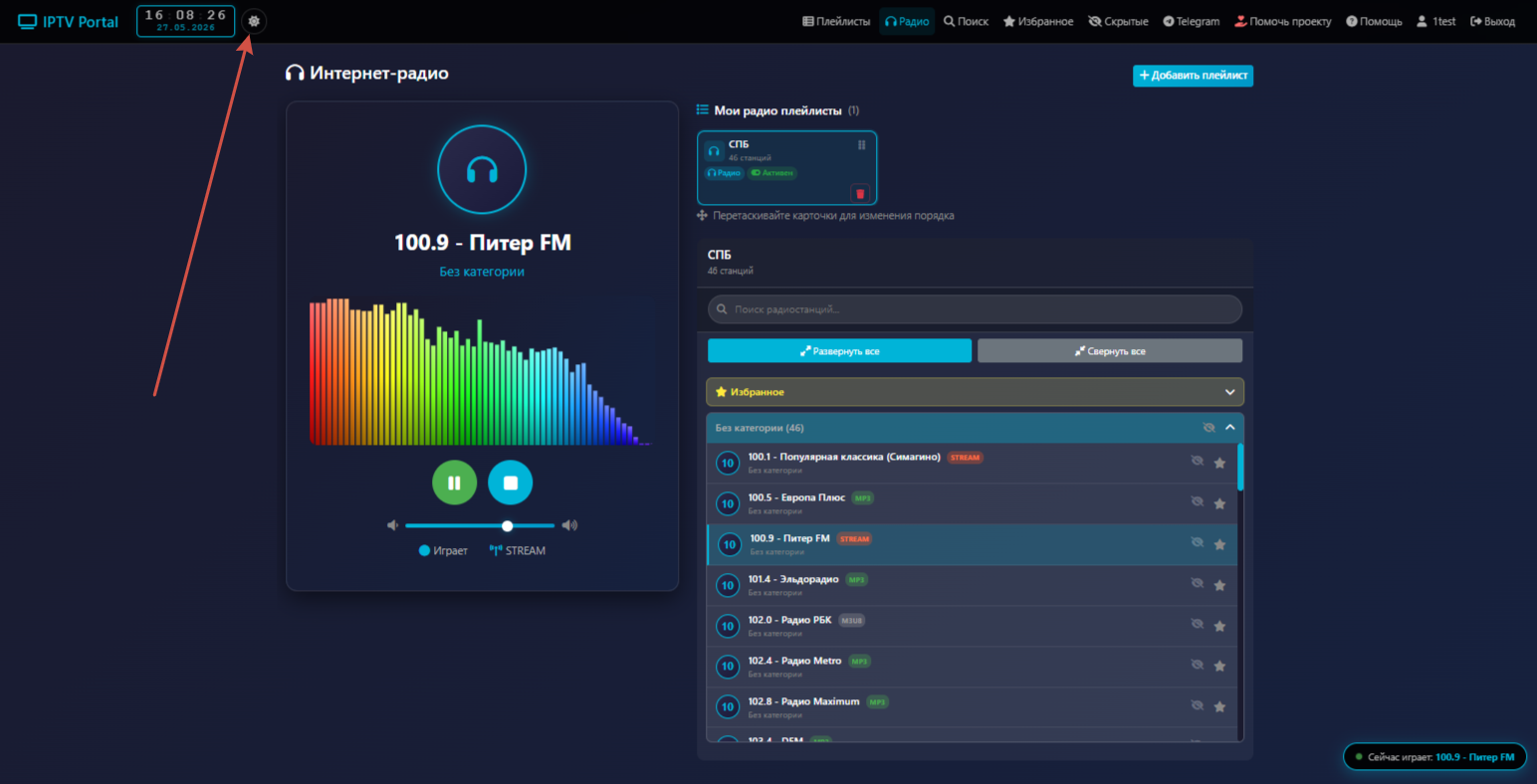Open the Плейлисты menu item
Viewport: 1537px width, 784px height.
click(x=836, y=21)
